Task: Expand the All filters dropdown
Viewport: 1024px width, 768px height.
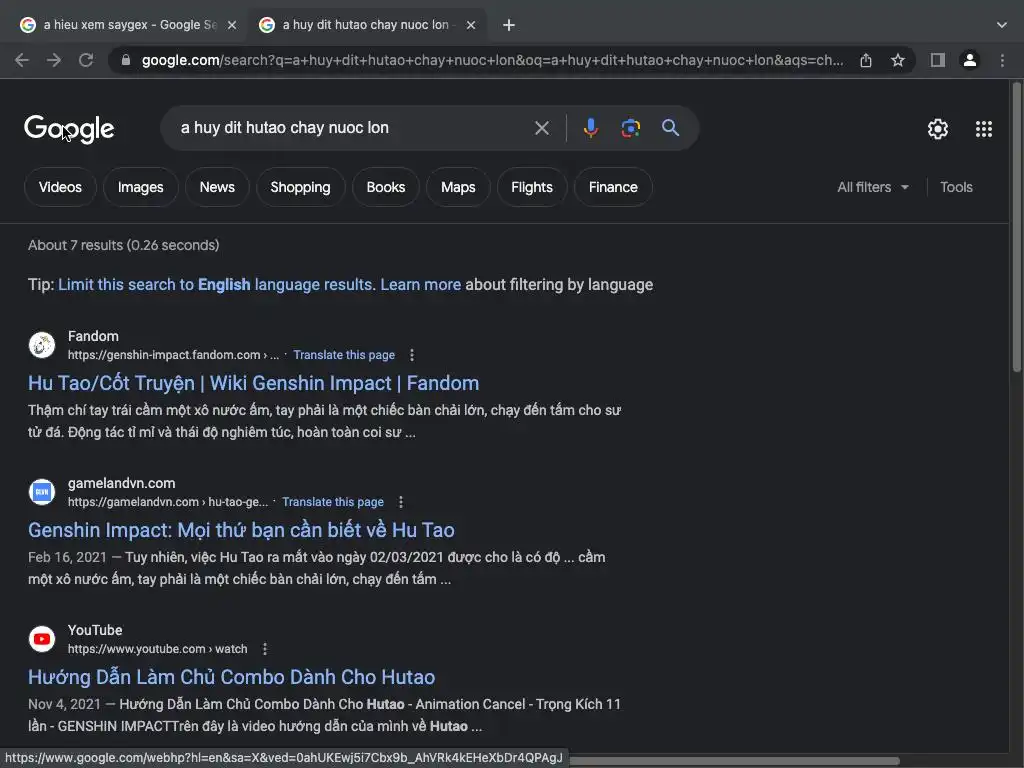Action: [x=873, y=187]
